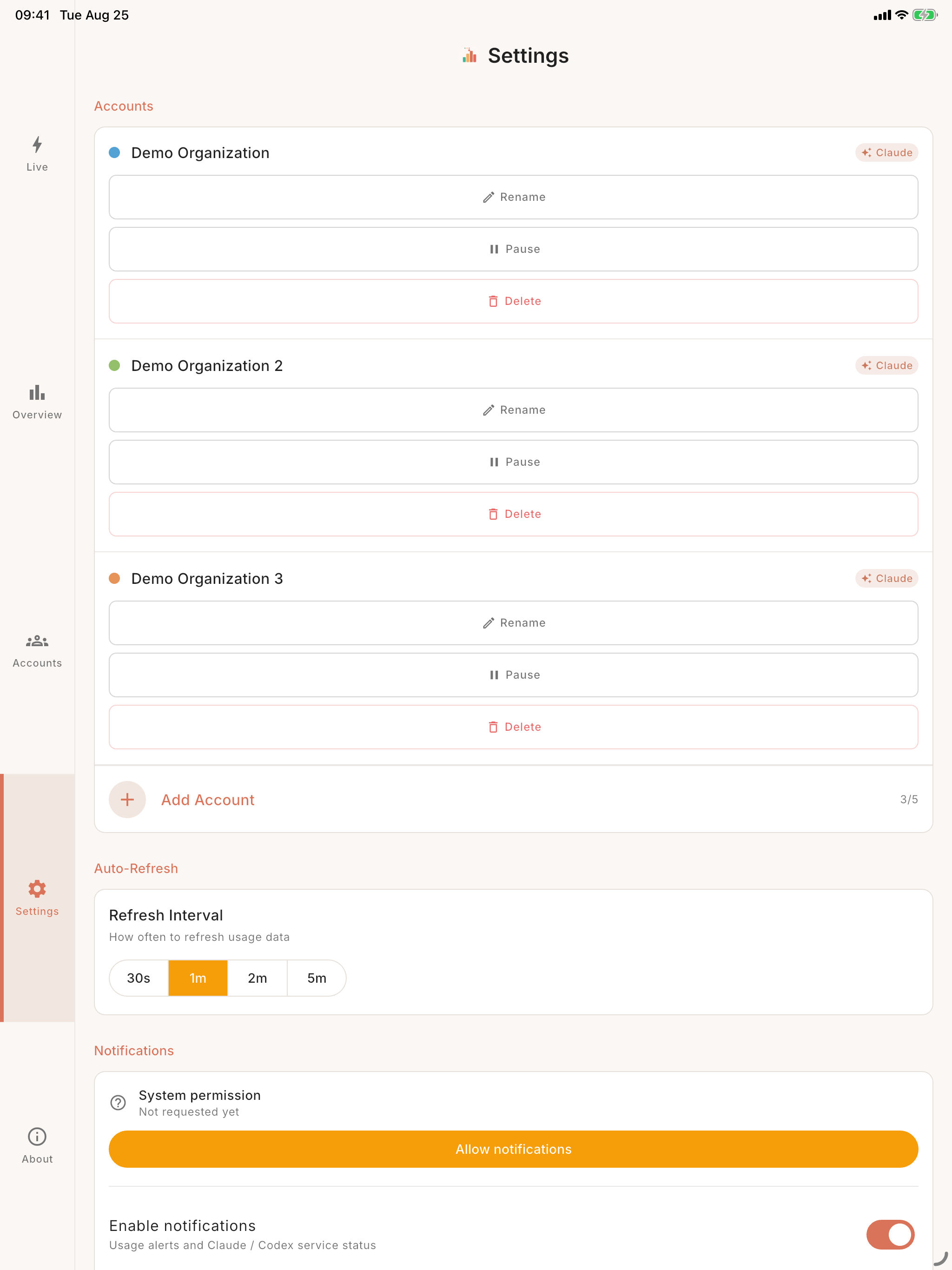The image size is (952, 1270).
Task: Click the blue dot of Demo Organization
Action: point(114,153)
